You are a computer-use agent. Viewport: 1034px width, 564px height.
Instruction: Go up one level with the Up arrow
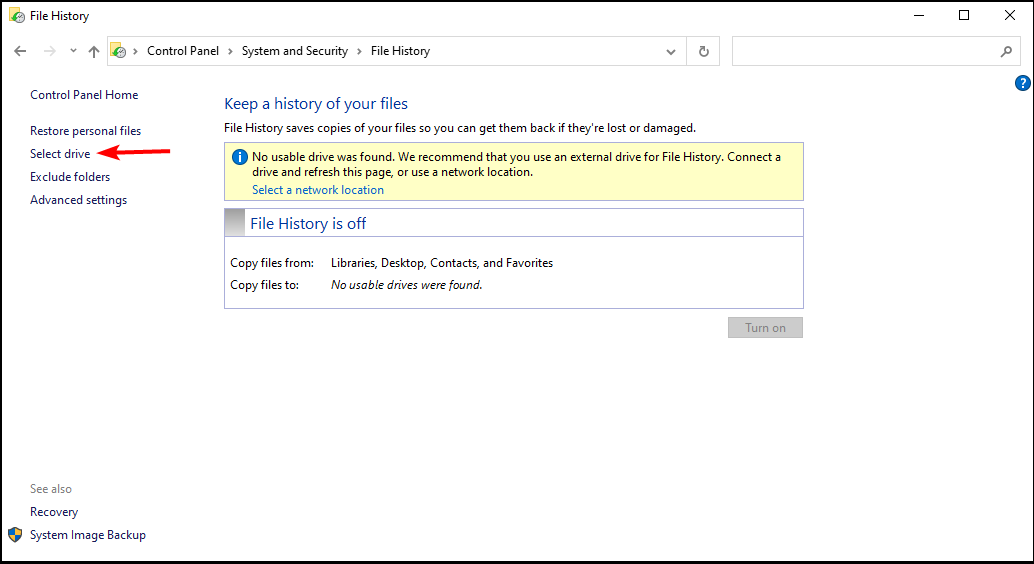coord(94,51)
